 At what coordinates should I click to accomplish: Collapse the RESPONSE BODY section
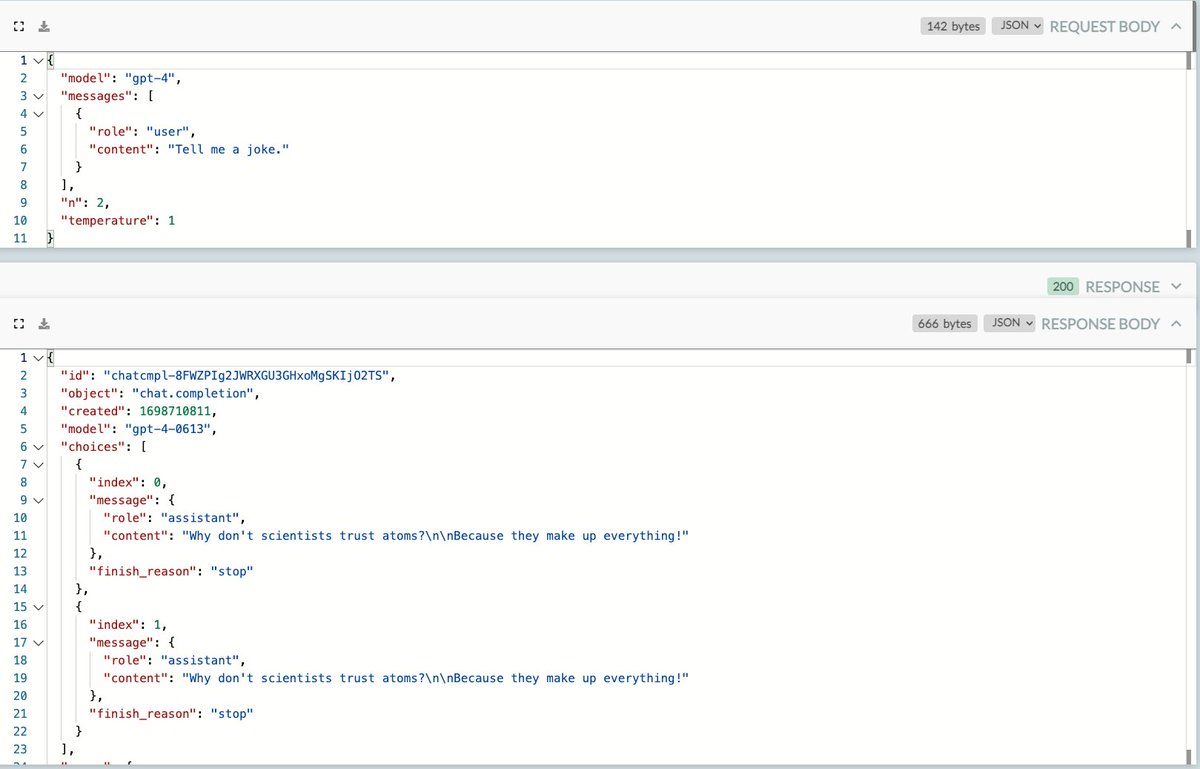coord(1177,323)
